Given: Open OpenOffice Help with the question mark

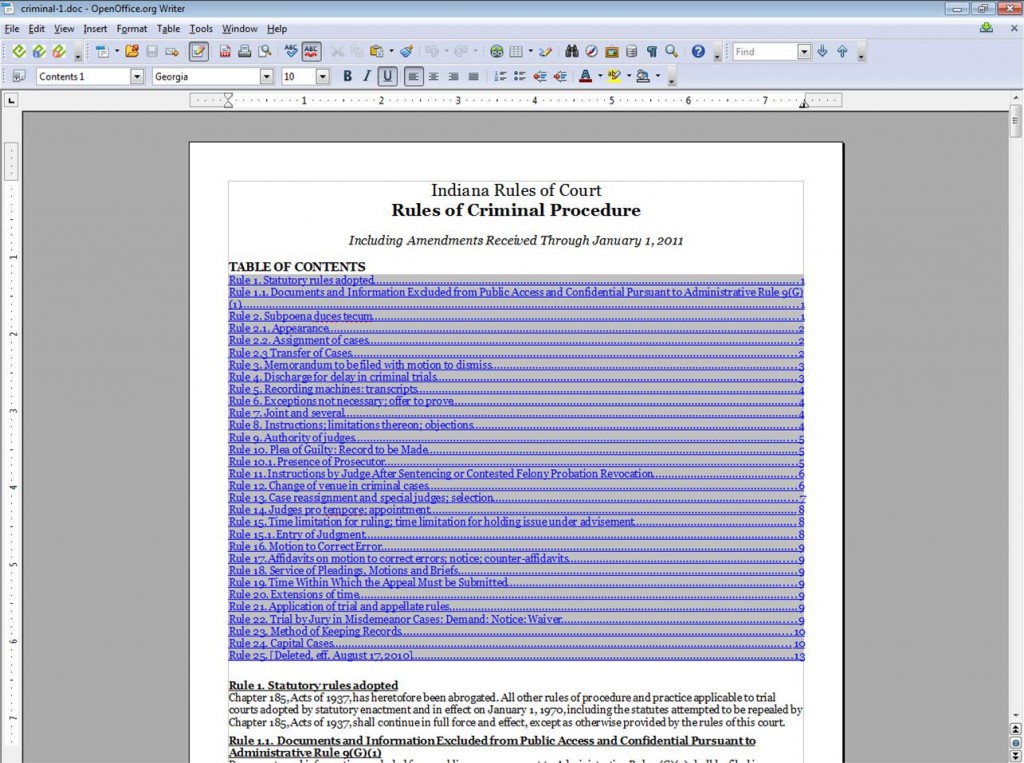Looking at the screenshot, I should point(698,52).
